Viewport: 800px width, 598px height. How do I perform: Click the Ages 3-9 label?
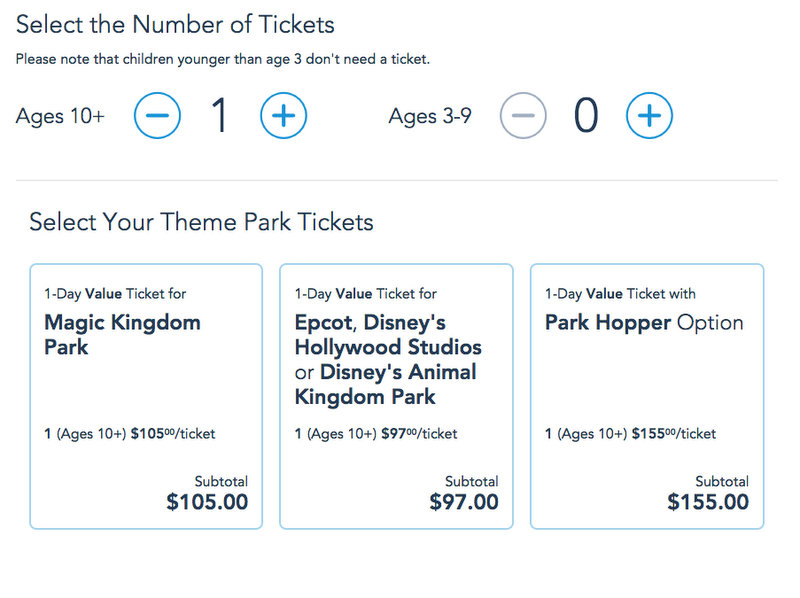point(430,116)
